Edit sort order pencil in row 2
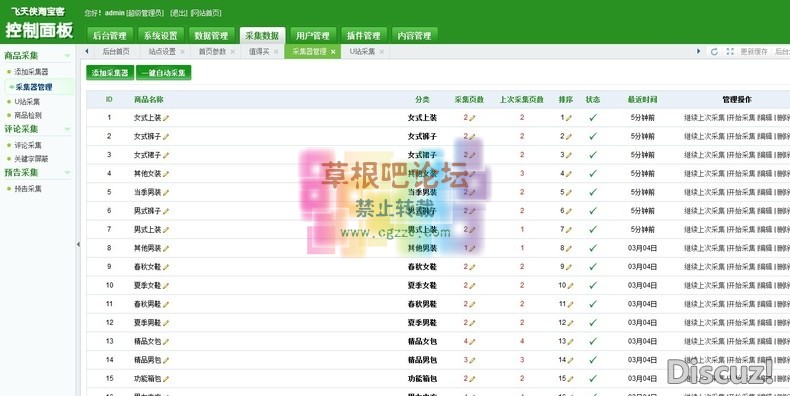Screen dimensions: 790x396 [569, 137]
